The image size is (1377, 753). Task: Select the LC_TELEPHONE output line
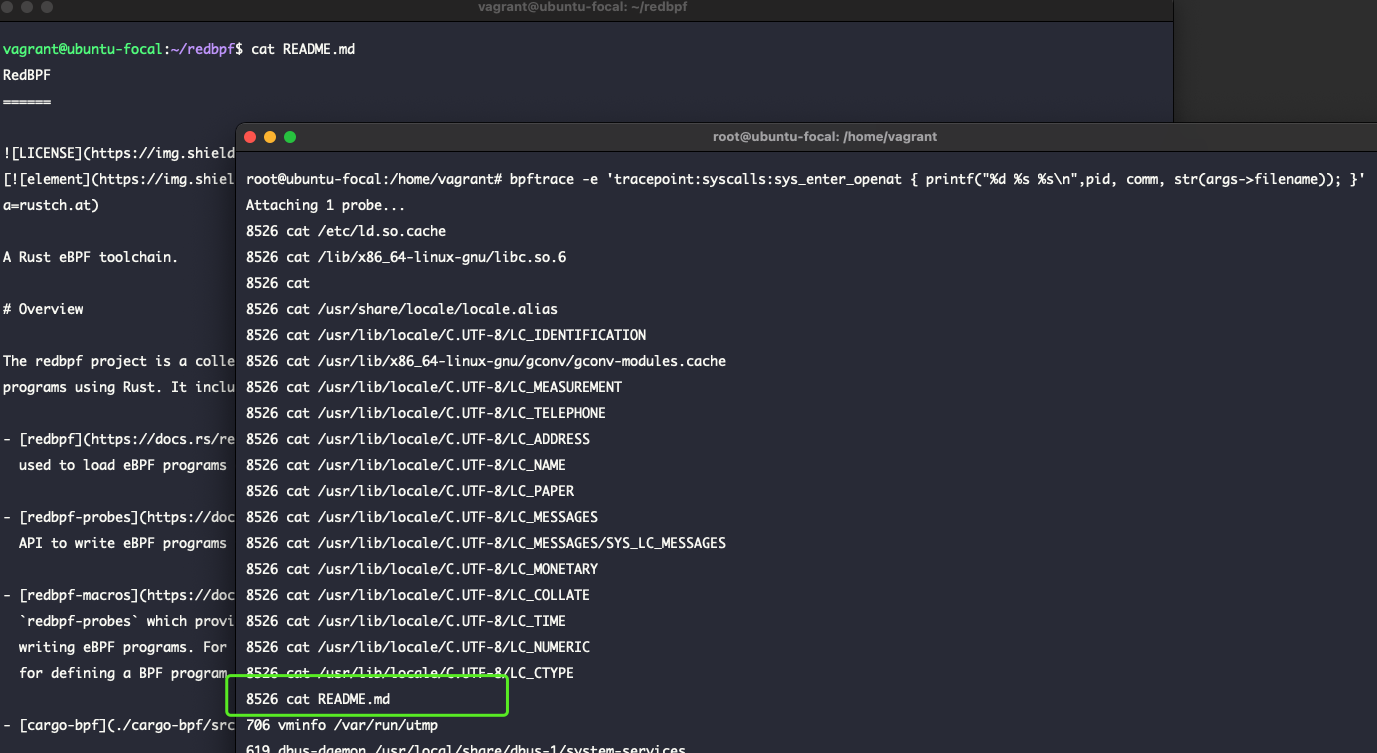click(426, 413)
